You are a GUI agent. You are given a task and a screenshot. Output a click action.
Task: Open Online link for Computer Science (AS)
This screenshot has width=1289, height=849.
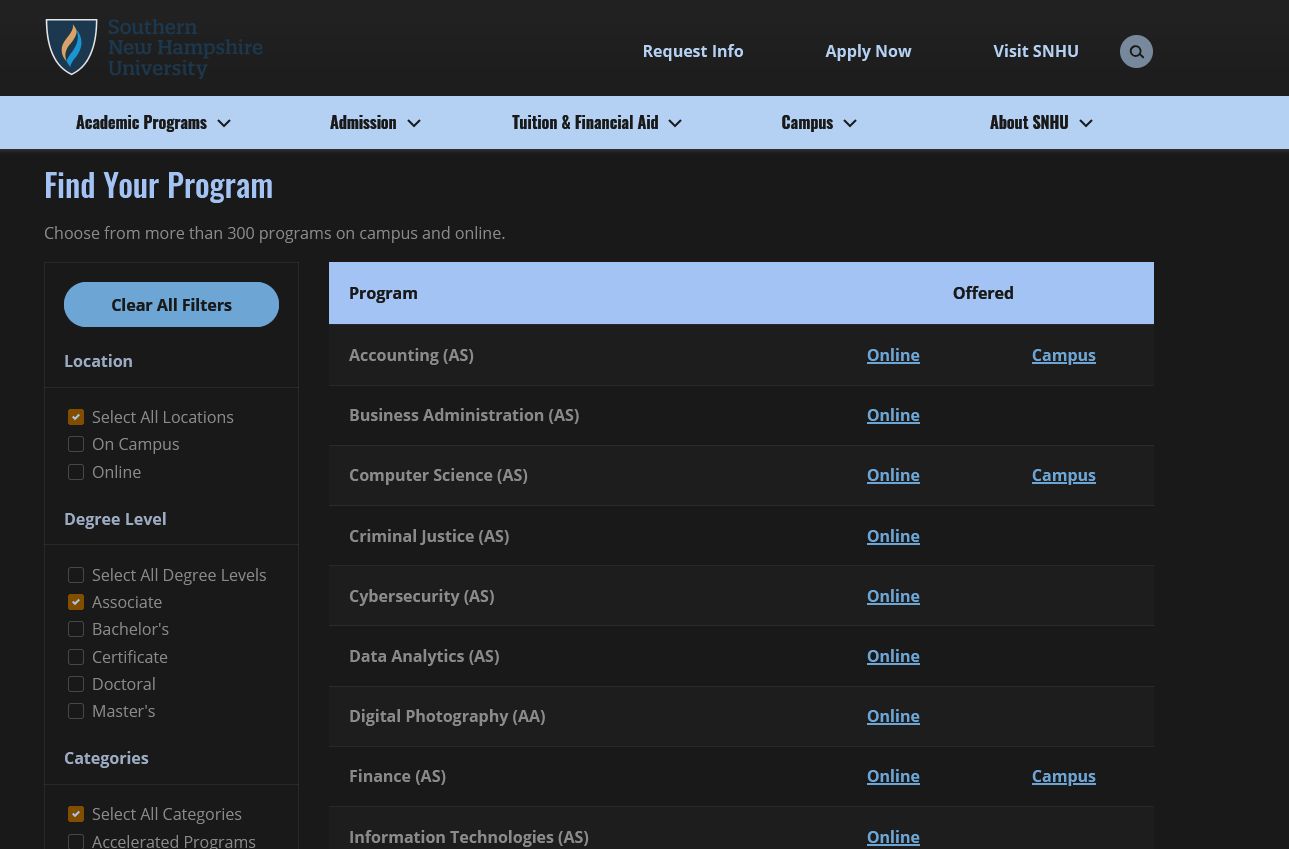(x=893, y=475)
